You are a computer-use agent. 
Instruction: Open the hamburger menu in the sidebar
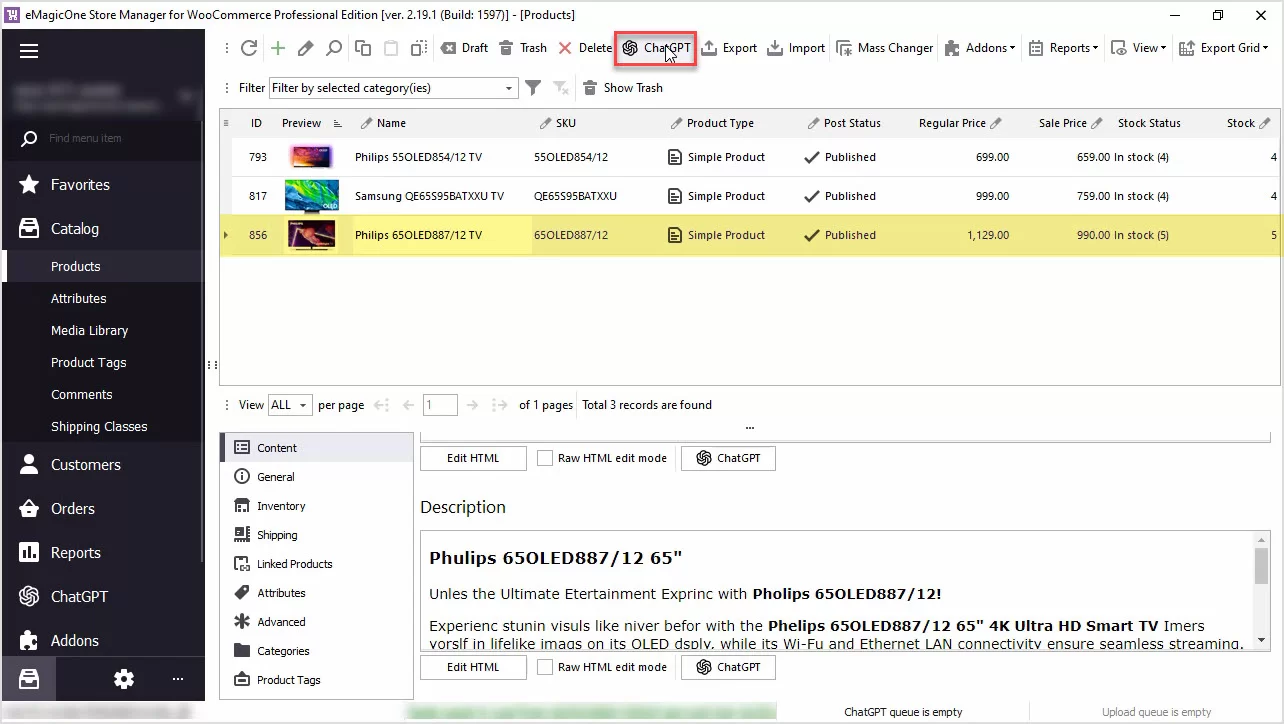click(29, 52)
